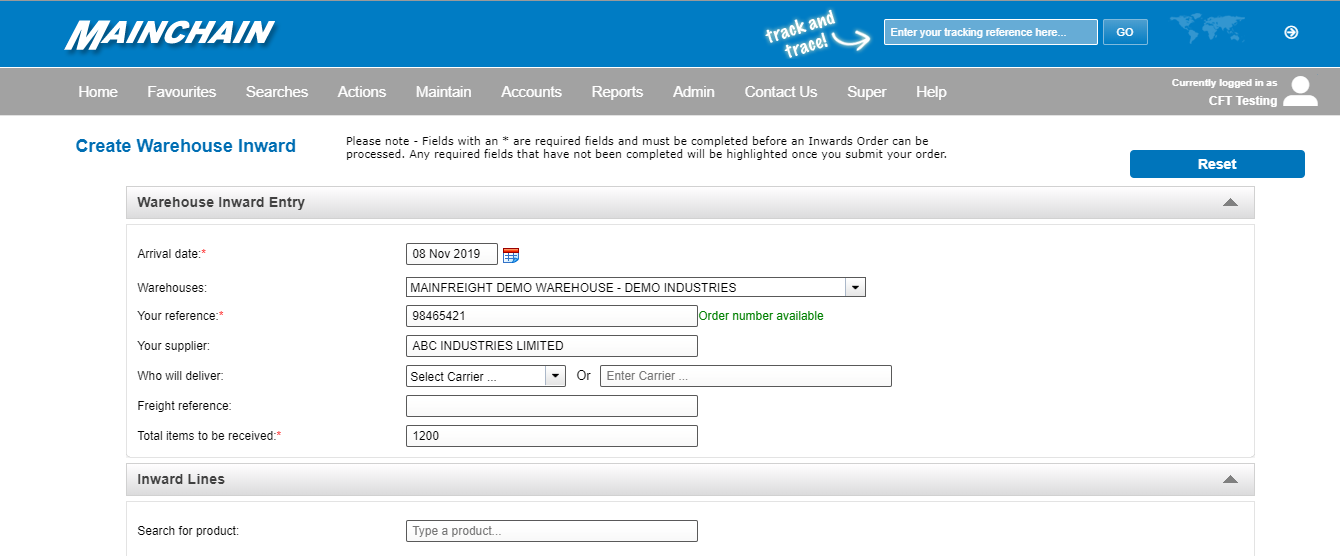Collapse the Warehouse Inward Entry section
This screenshot has width=1340, height=556.
(x=1231, y=202)
